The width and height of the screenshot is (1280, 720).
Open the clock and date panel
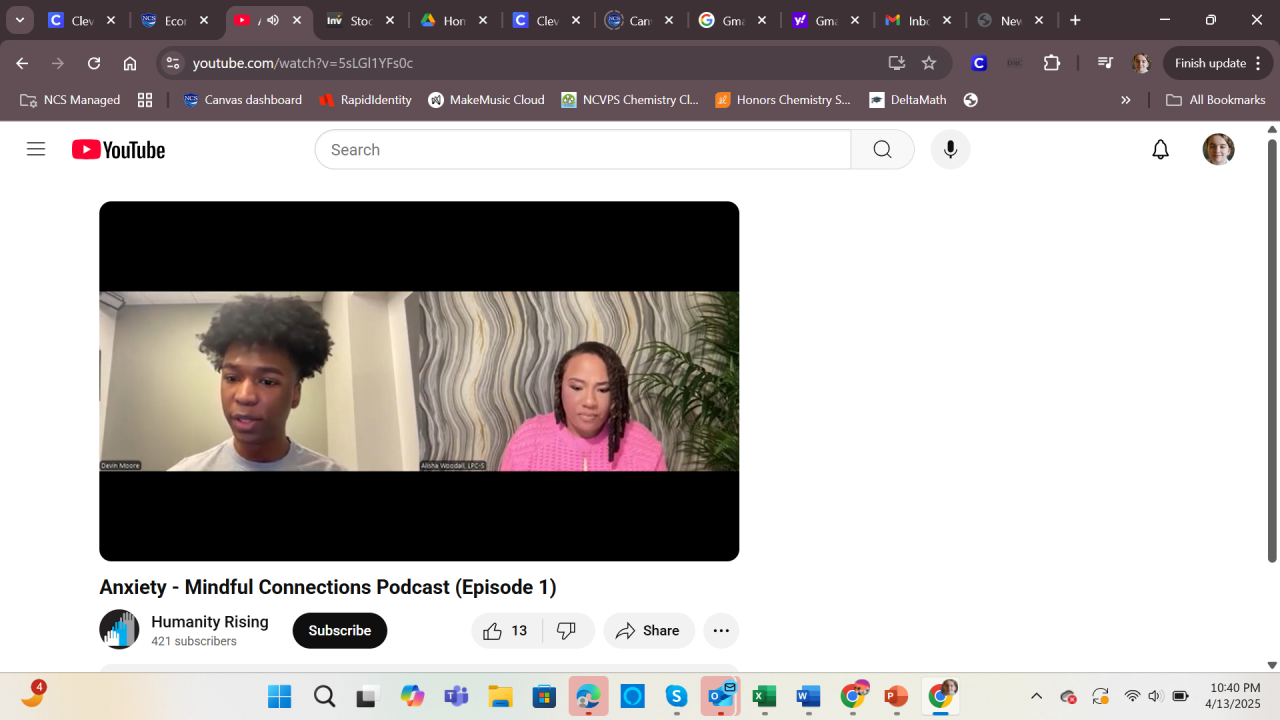[1235, 696]
